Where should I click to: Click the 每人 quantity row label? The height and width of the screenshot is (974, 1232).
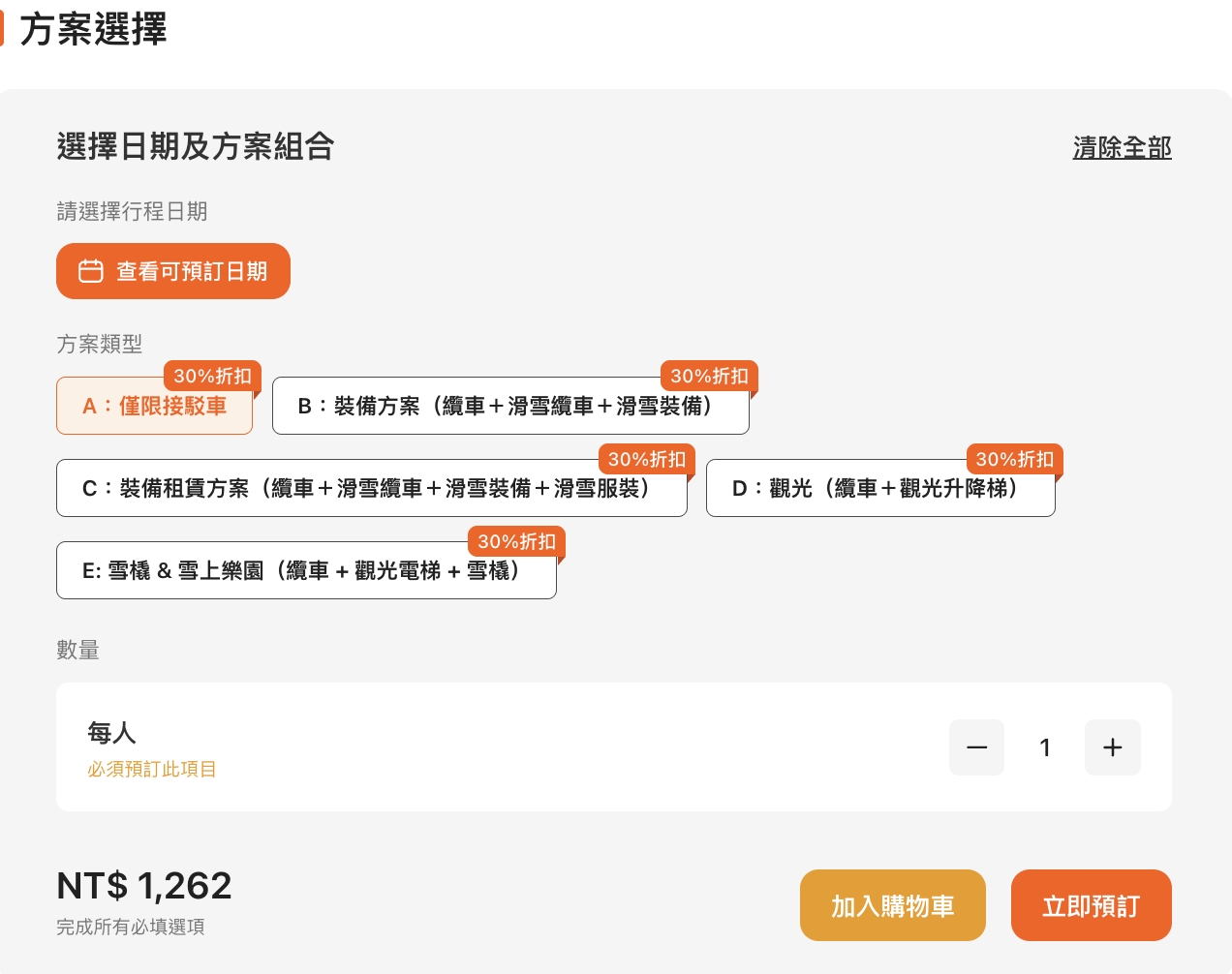click(111, 733)
